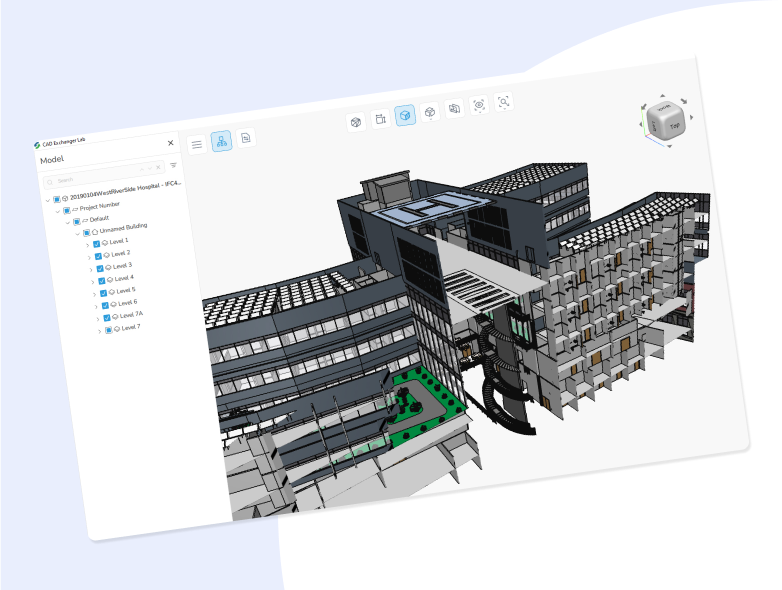Expand the Level 1 node
Viewport: 782px width, 590px height.
point(88,245)
